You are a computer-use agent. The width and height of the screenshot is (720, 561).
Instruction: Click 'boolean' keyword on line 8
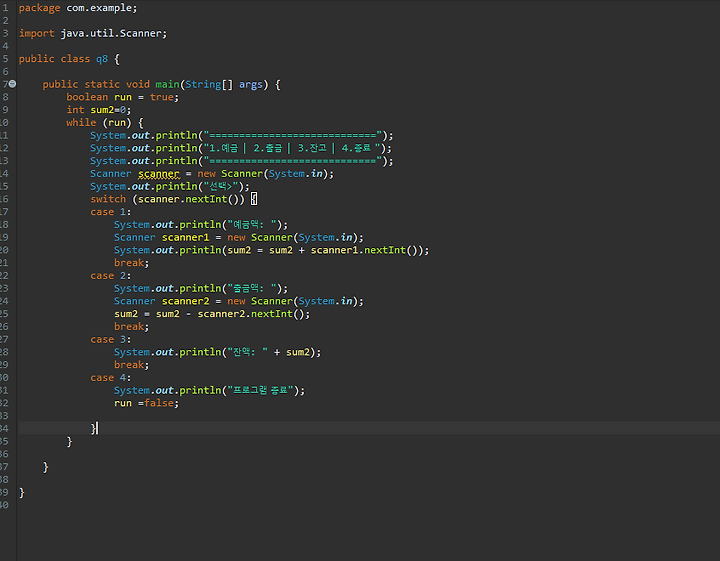point(87,97)
